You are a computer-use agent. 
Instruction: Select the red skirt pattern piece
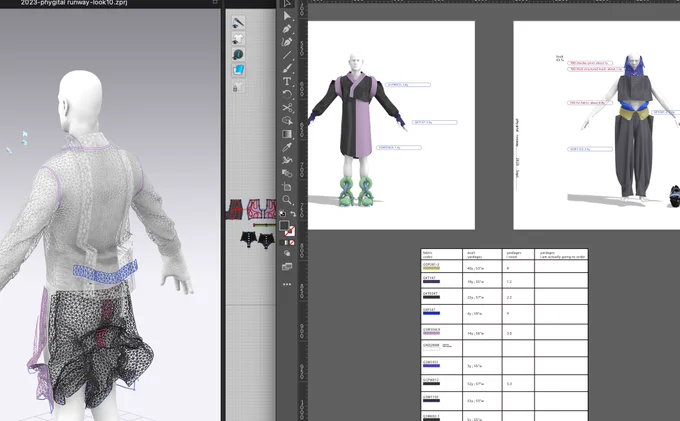[x=235, y=209]
